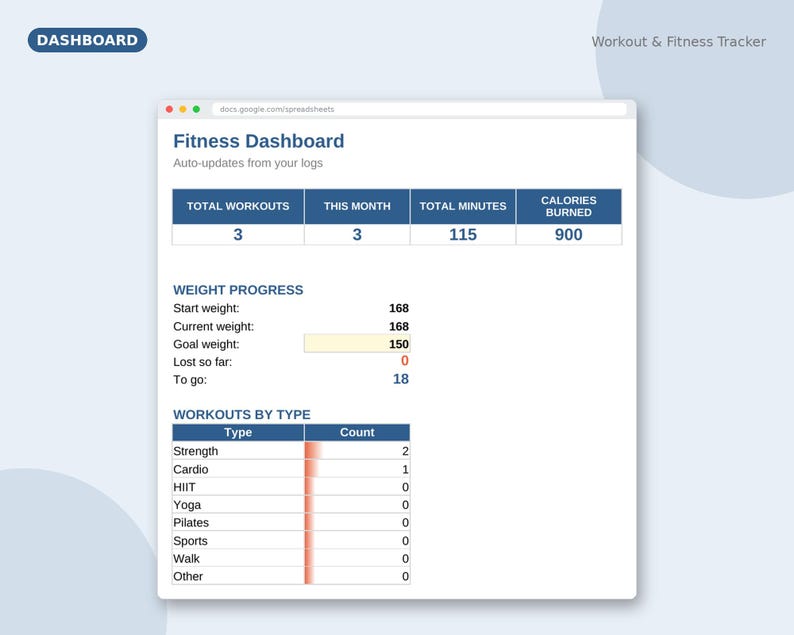Select the Lost so far value 0

[405, 361]
